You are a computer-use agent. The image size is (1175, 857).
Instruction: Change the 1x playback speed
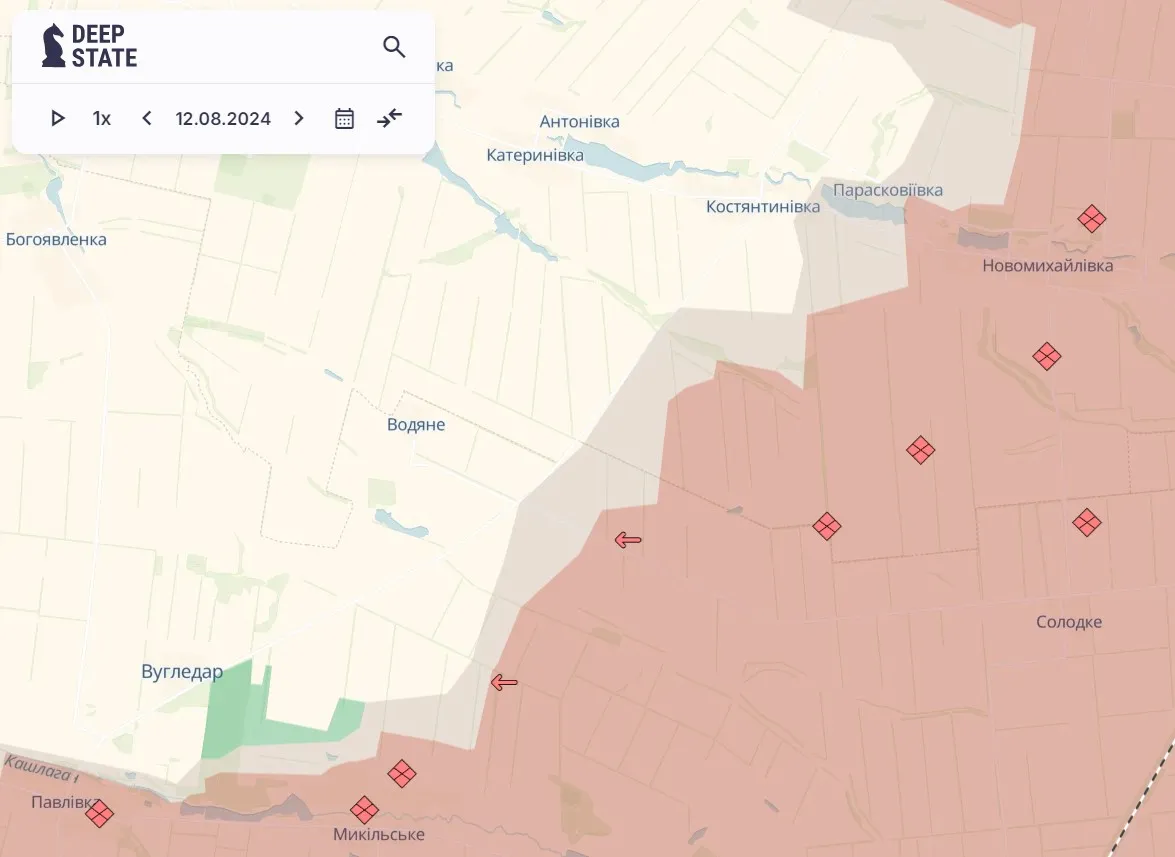(102, 118)
